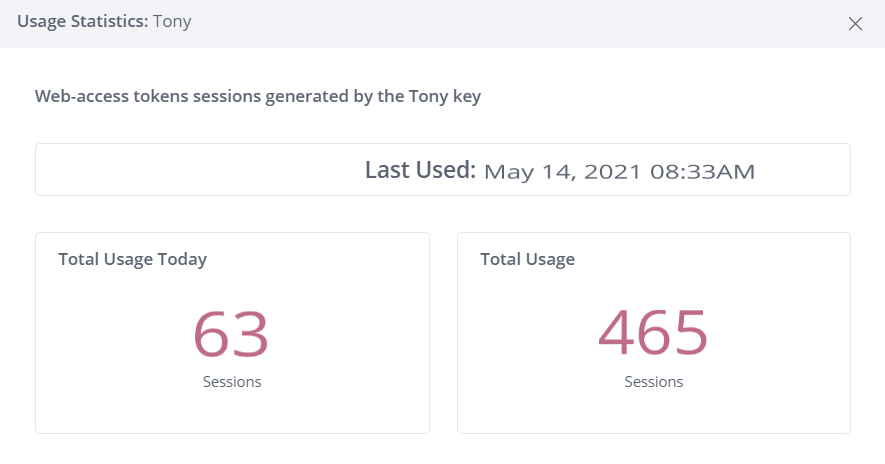Click the Web-access tokens description text
Screen dimensions: 885x464
click(x=258, y=97)
